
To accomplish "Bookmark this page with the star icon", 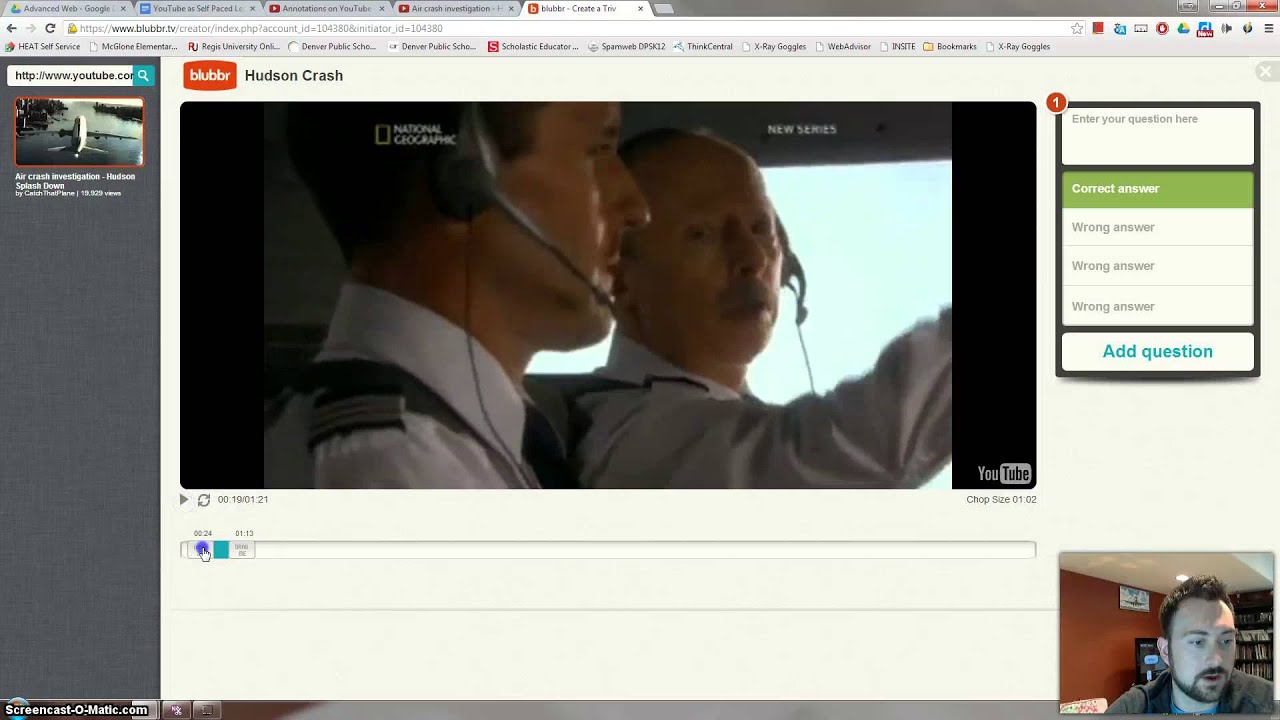I will 1076,28.
